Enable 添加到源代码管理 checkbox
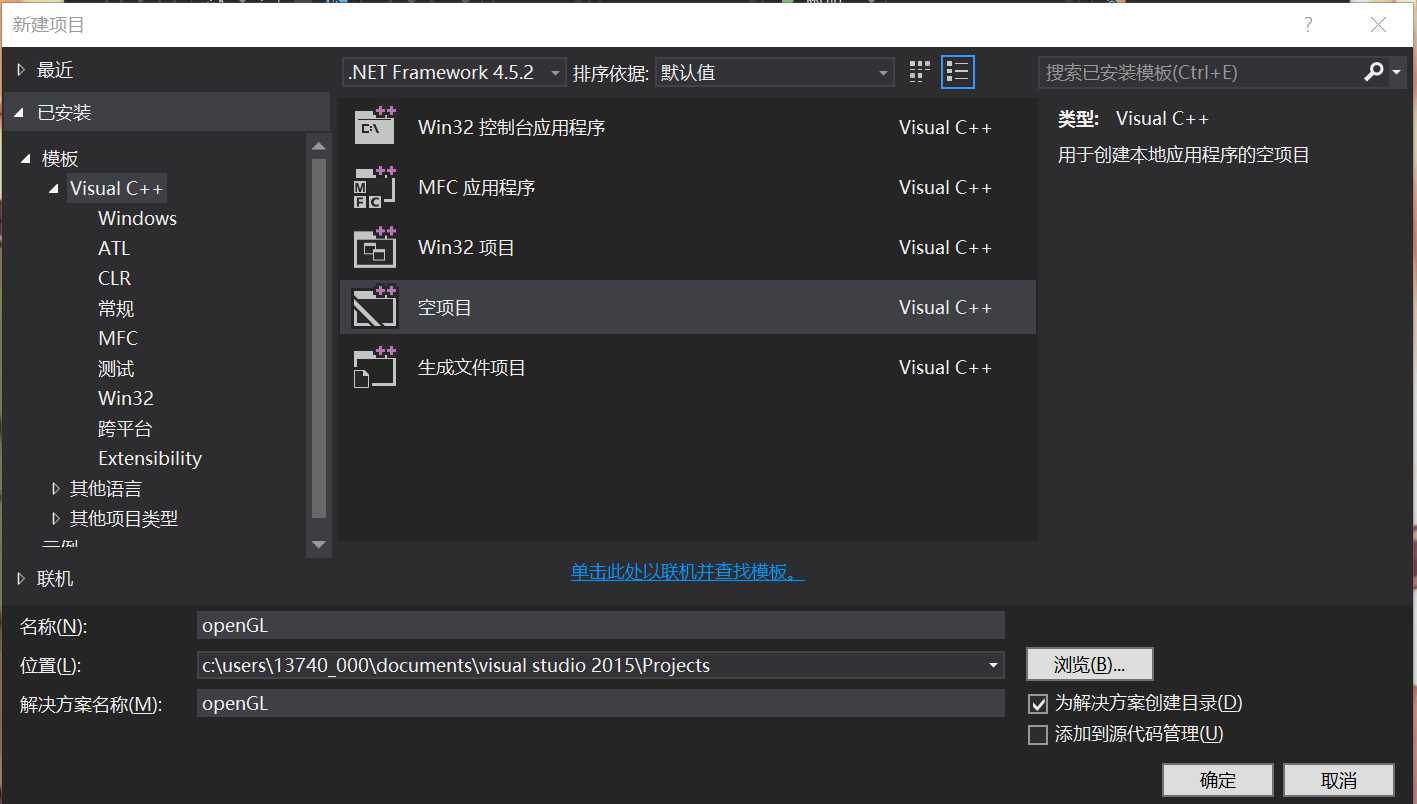Image resolution: width=1417 pixels, height=804 pixels. coord(1038,735)
